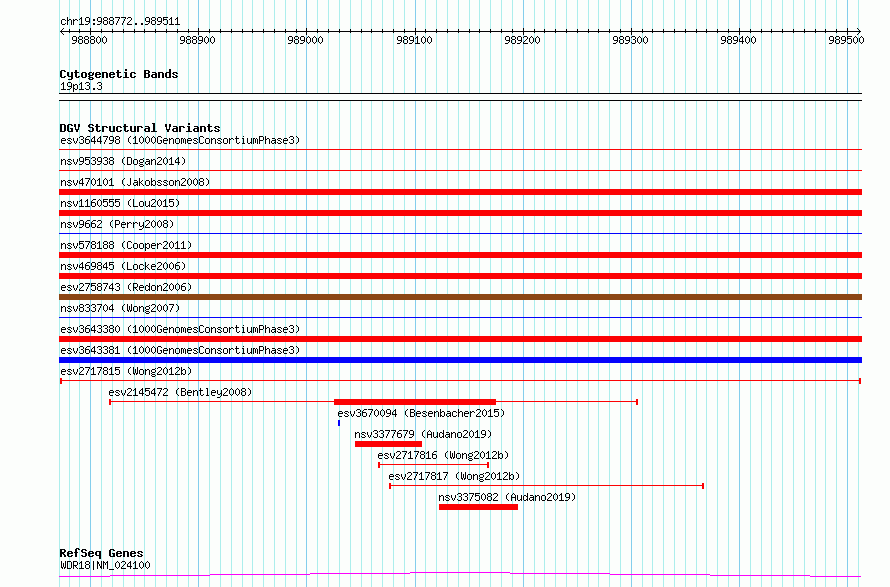The height and width of the screenshot is (587, 890).
Task: Click the brown bar for esv2758743 (Redon2006)
Action: click(460, 297)
